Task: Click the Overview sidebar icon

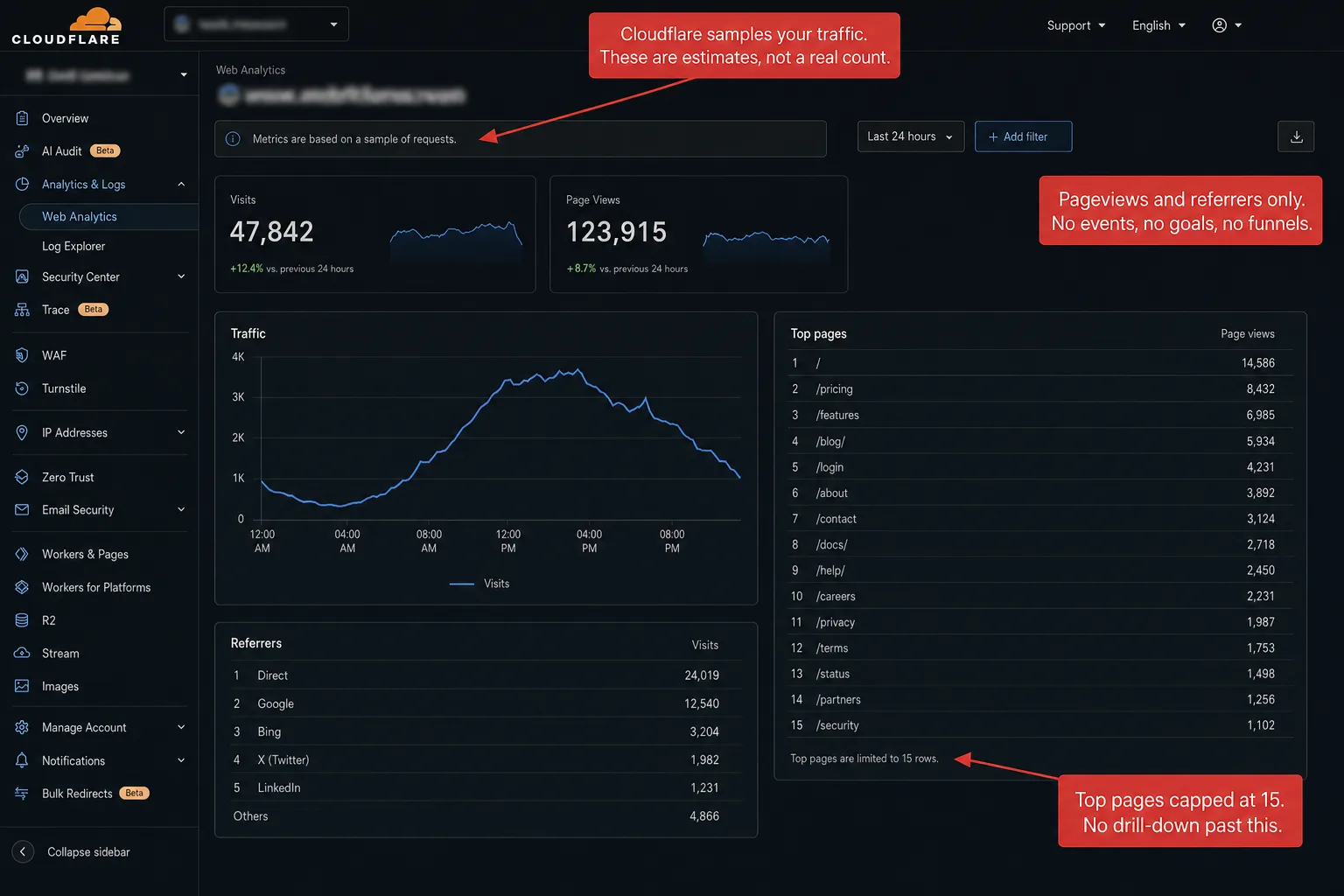Action: [x=22, y=118]
